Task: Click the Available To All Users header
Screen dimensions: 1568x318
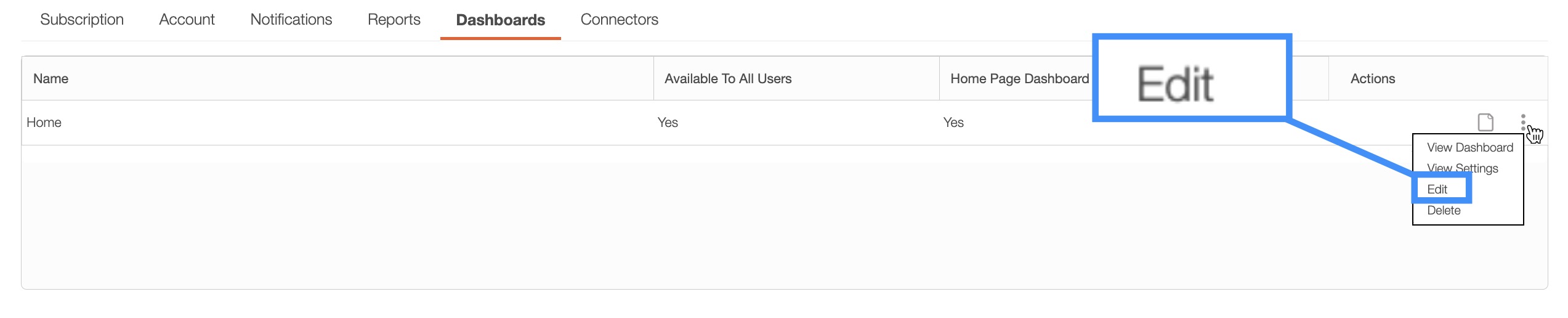Action: pyautogui.click(x=727, y=79)
